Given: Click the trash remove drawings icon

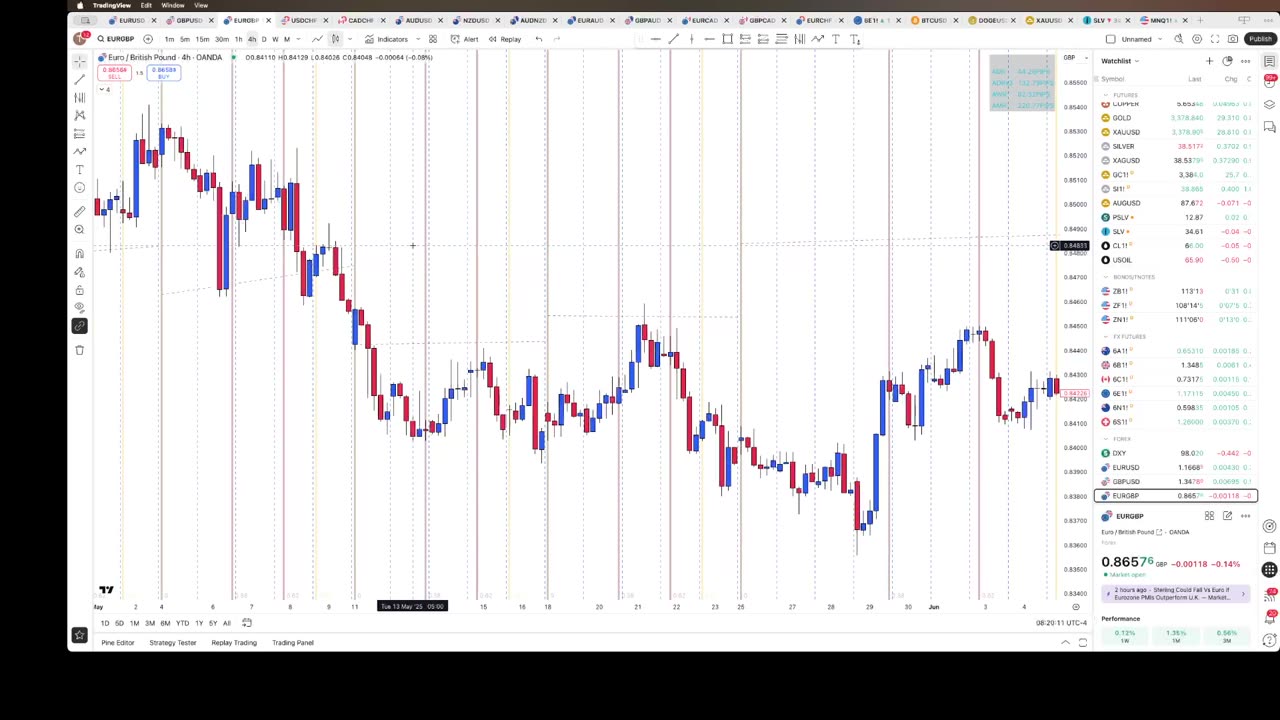Looking at the screenshot, I should click(80, 350).
